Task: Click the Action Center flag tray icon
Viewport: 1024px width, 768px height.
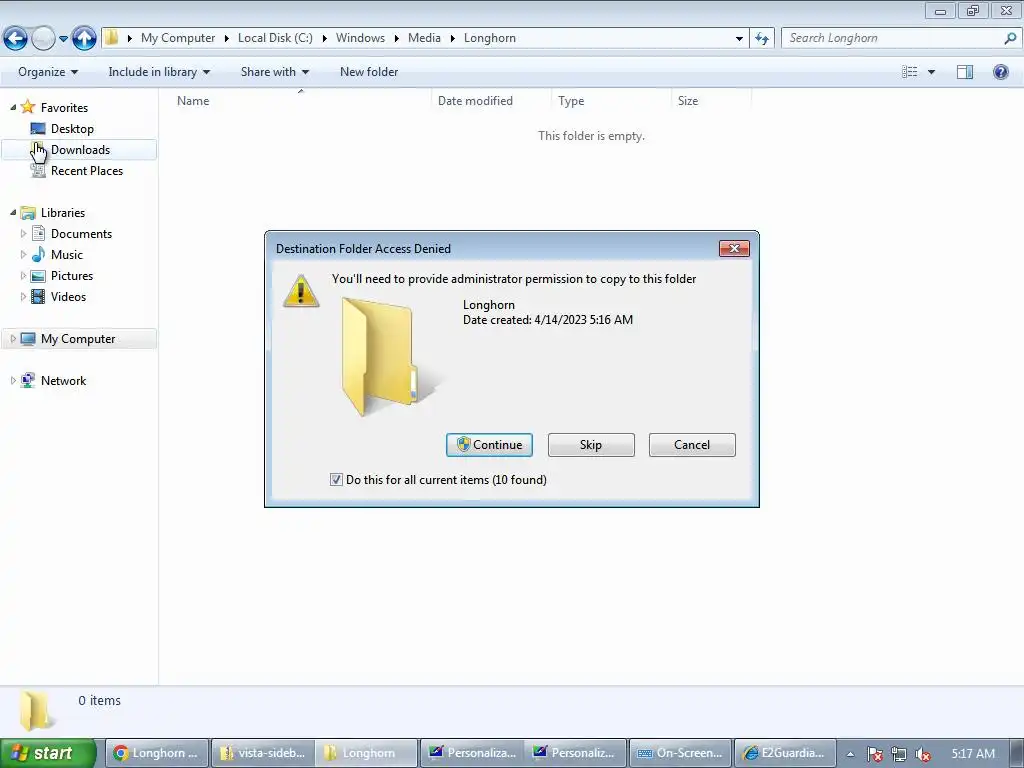Action: [874, 754]
